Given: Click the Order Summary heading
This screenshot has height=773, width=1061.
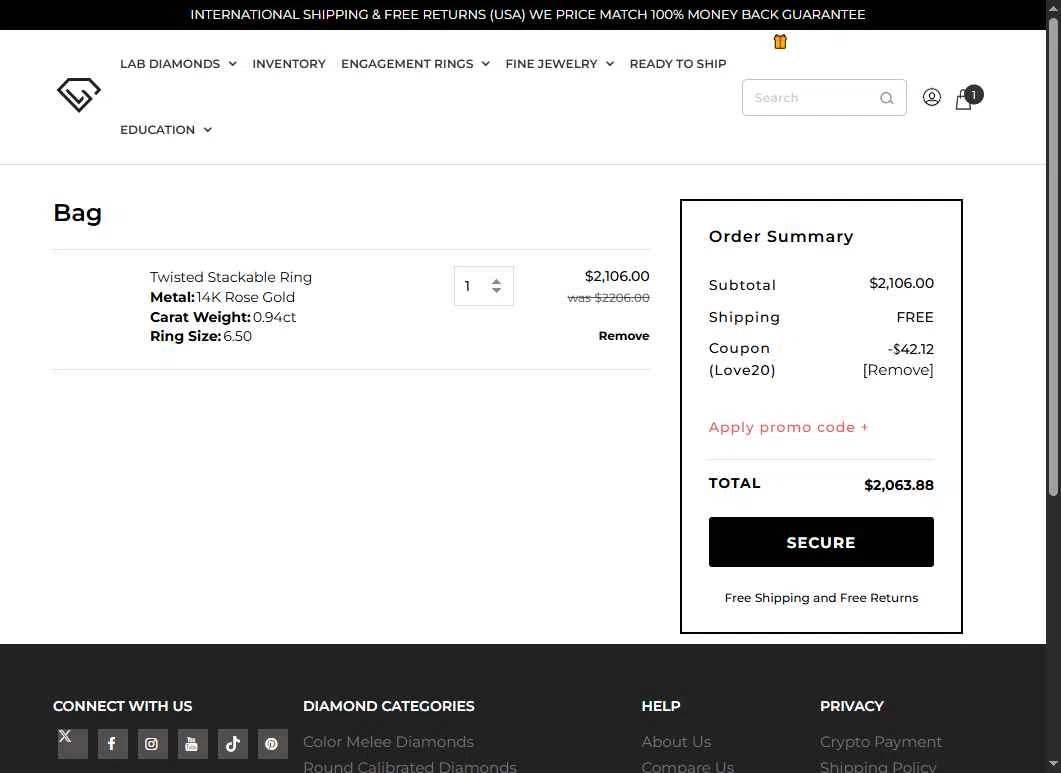Looking at the screenshot, I should [781, 236].
